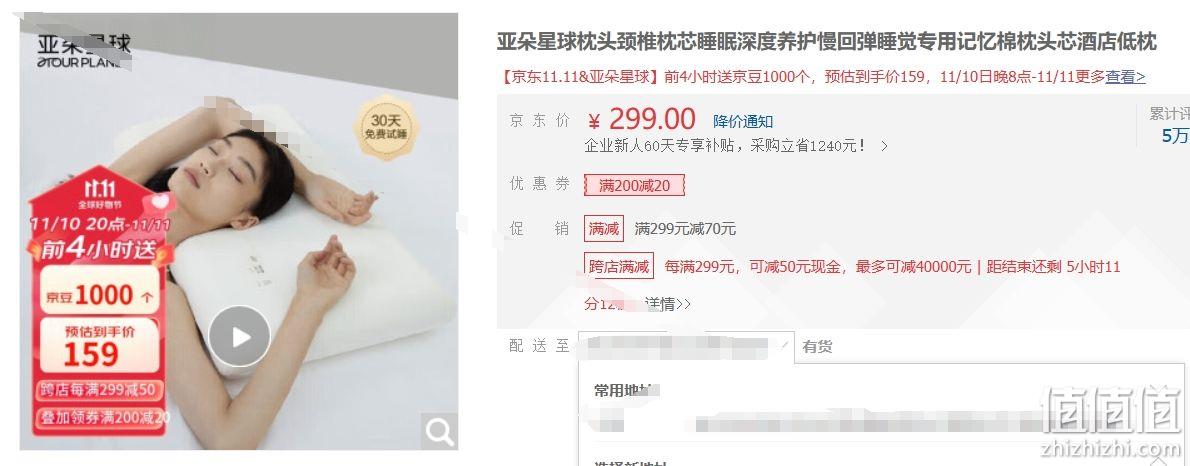1190x466 pixels.
Task: Click the 11.11 全球好物节 promo badge
Action: 100,194
